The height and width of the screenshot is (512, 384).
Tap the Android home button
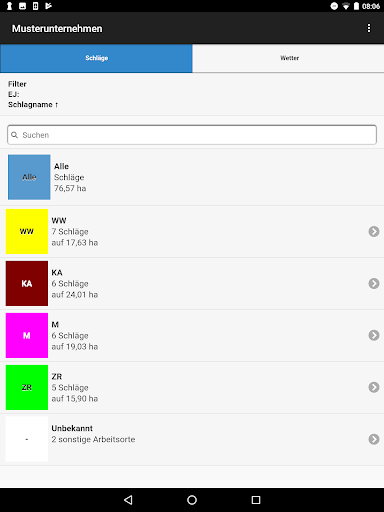pyautogui.click(x=192, y=500)
